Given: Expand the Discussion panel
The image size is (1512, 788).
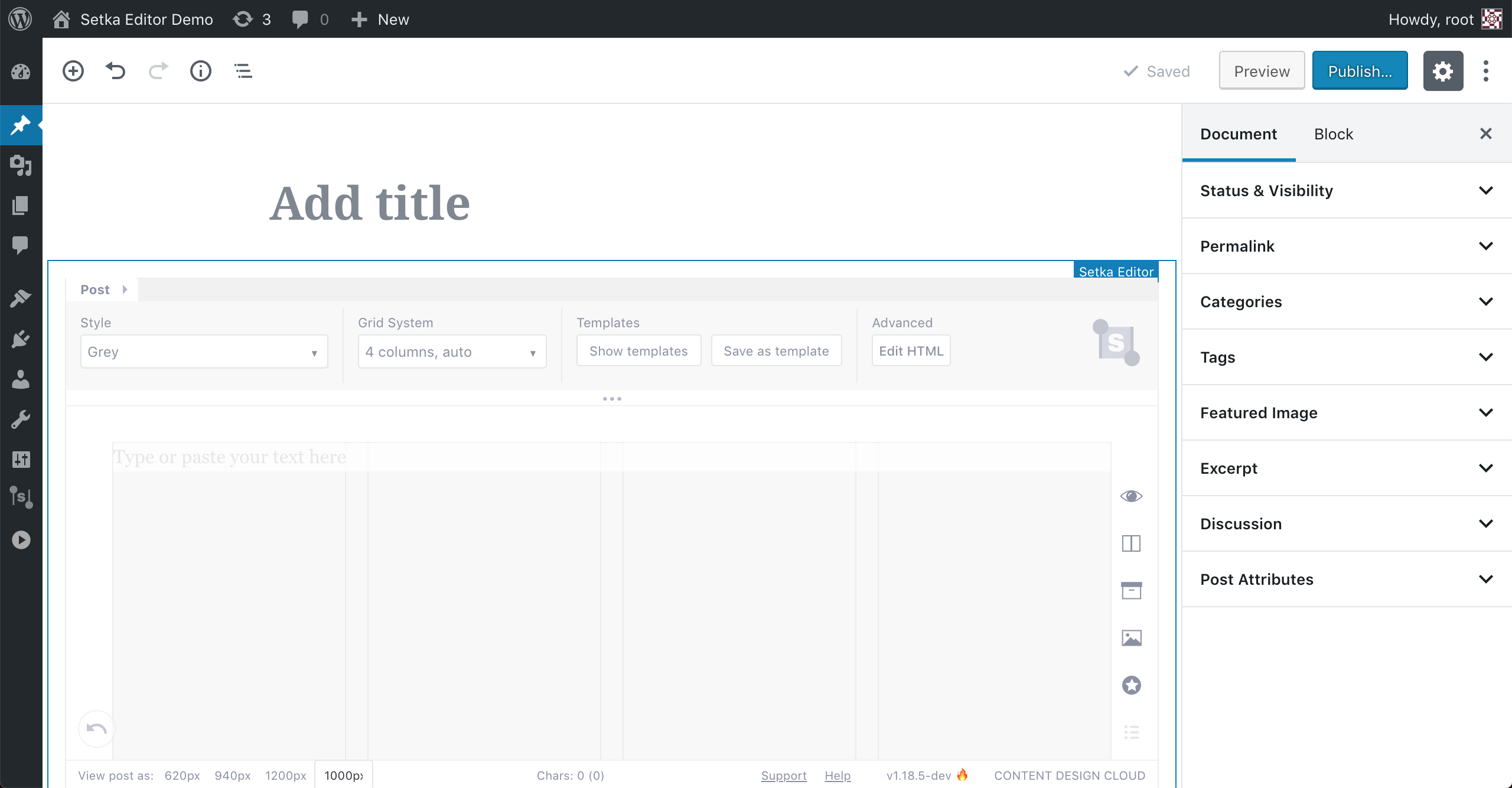Looking at the screenshot, I should (1347, 524).
